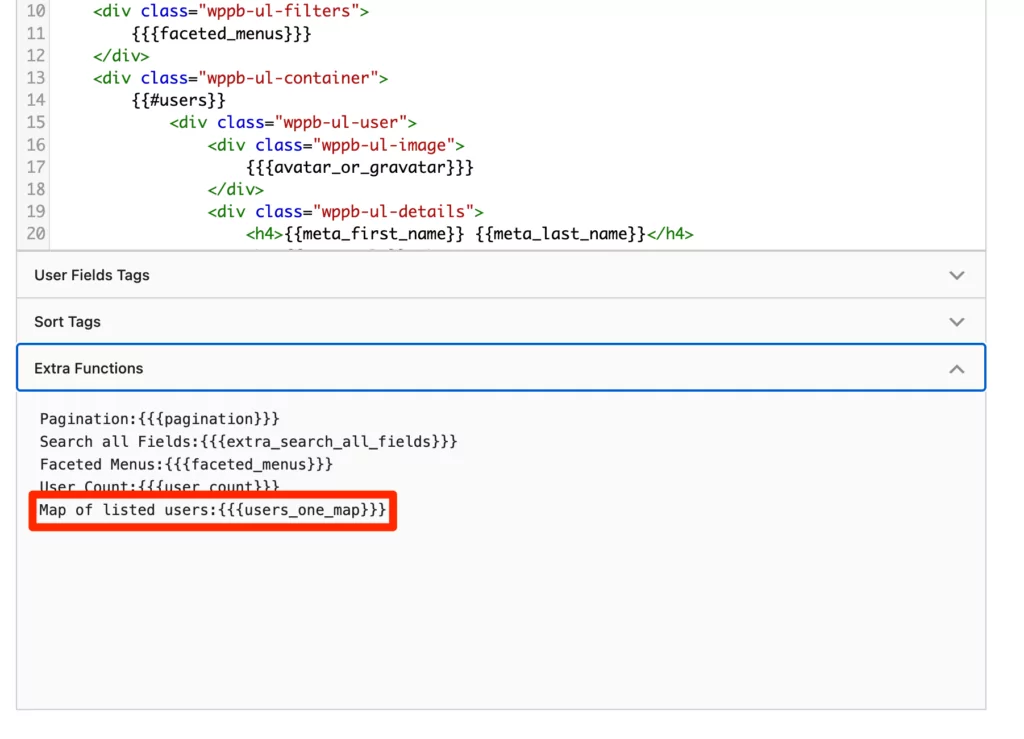
Task: Collapse the Extra Functions section
Action: point(501,368)
